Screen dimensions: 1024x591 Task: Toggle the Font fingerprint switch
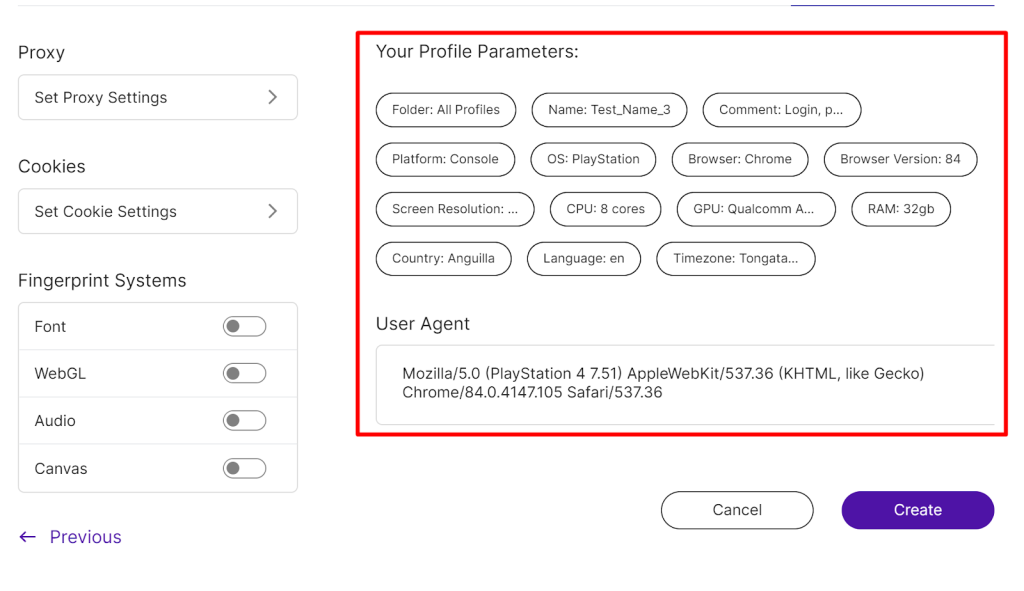click(244, 326)
